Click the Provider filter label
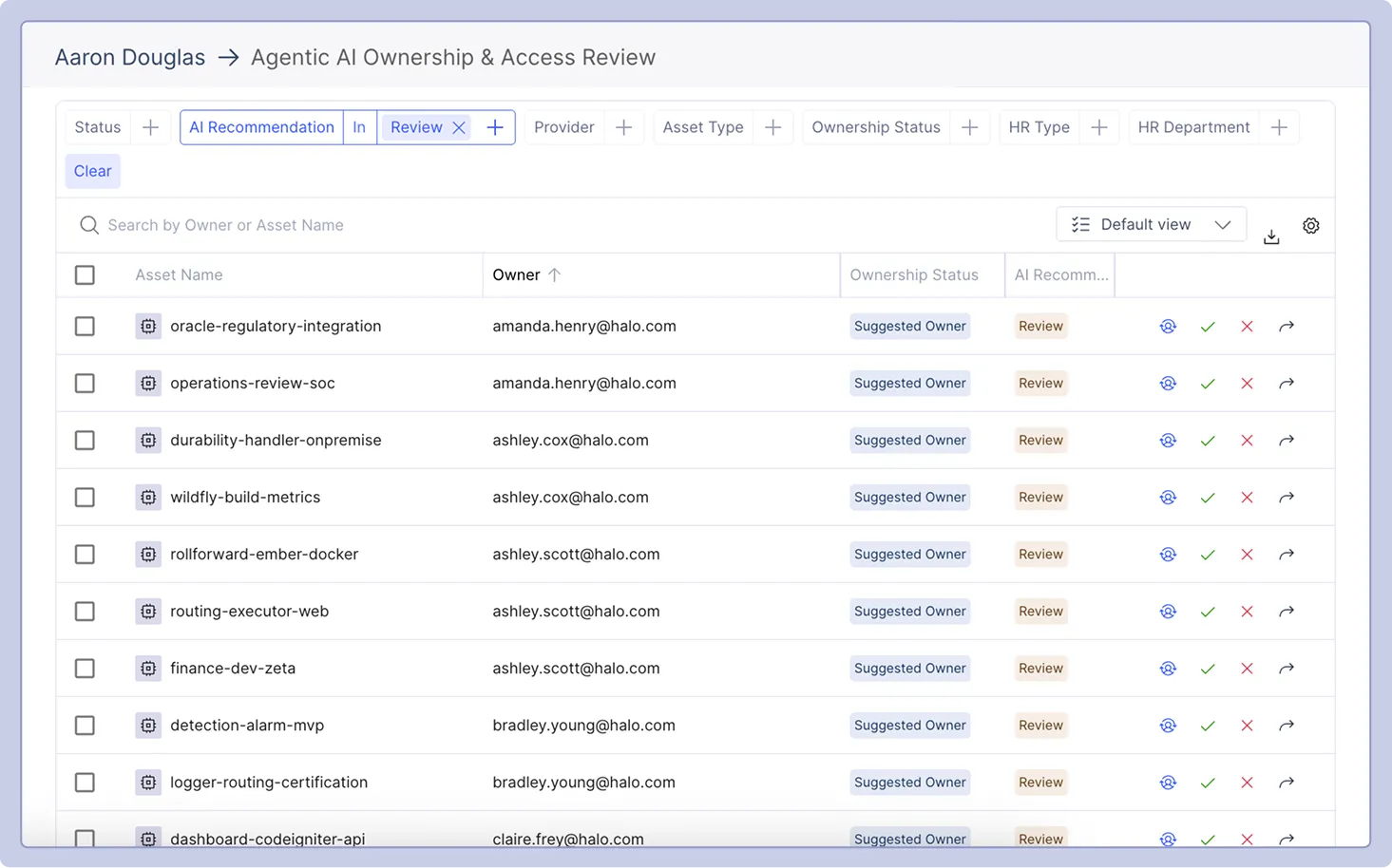 564,127
